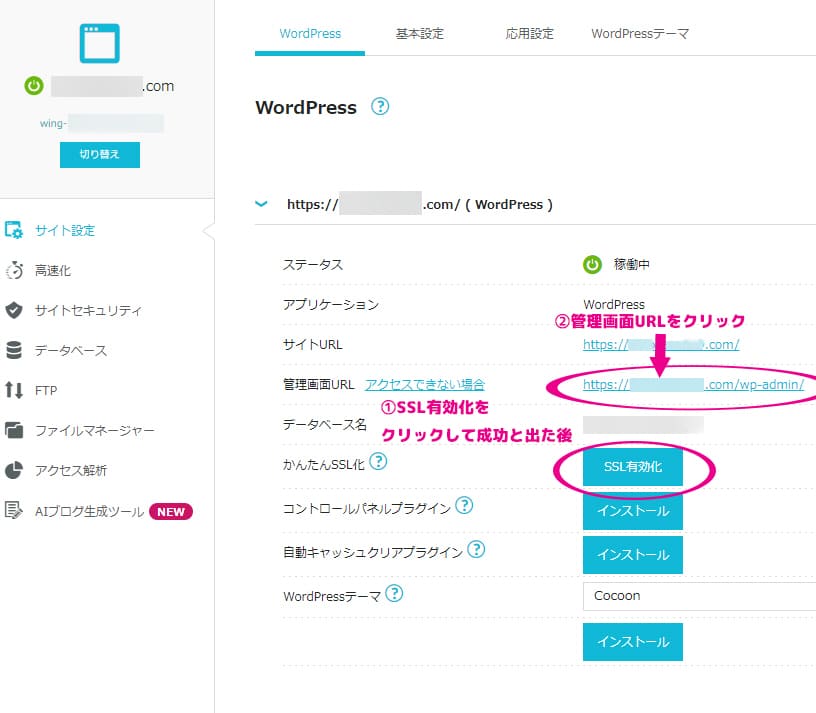Click the help icon beside かんたんSSL化
The image size is (816, 713).
[x=378, y=461]
